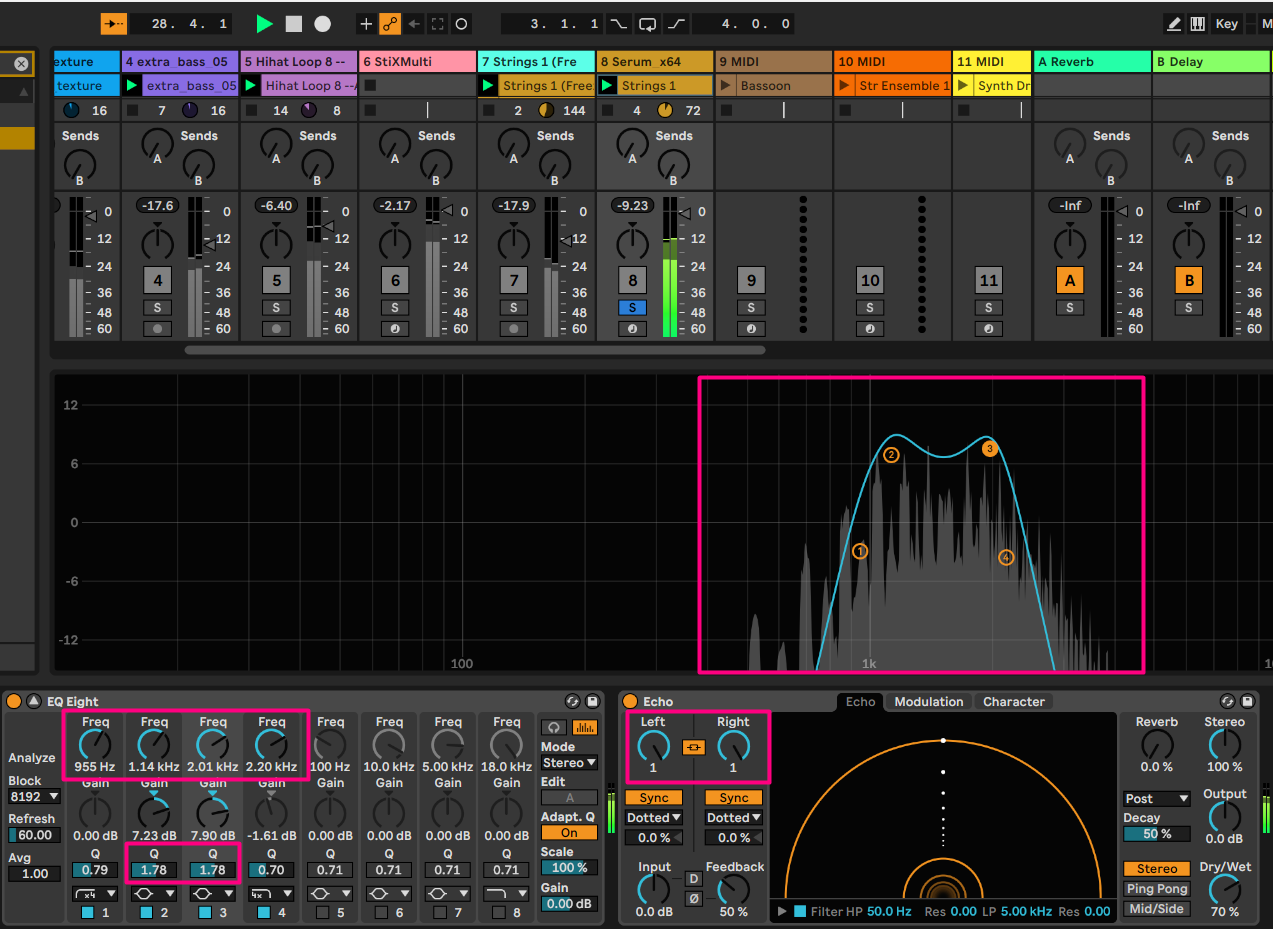The width and height of the screenshot is (1273, 929).
Task: Switch to Echo Modulation tab
Action: [929, 702]
